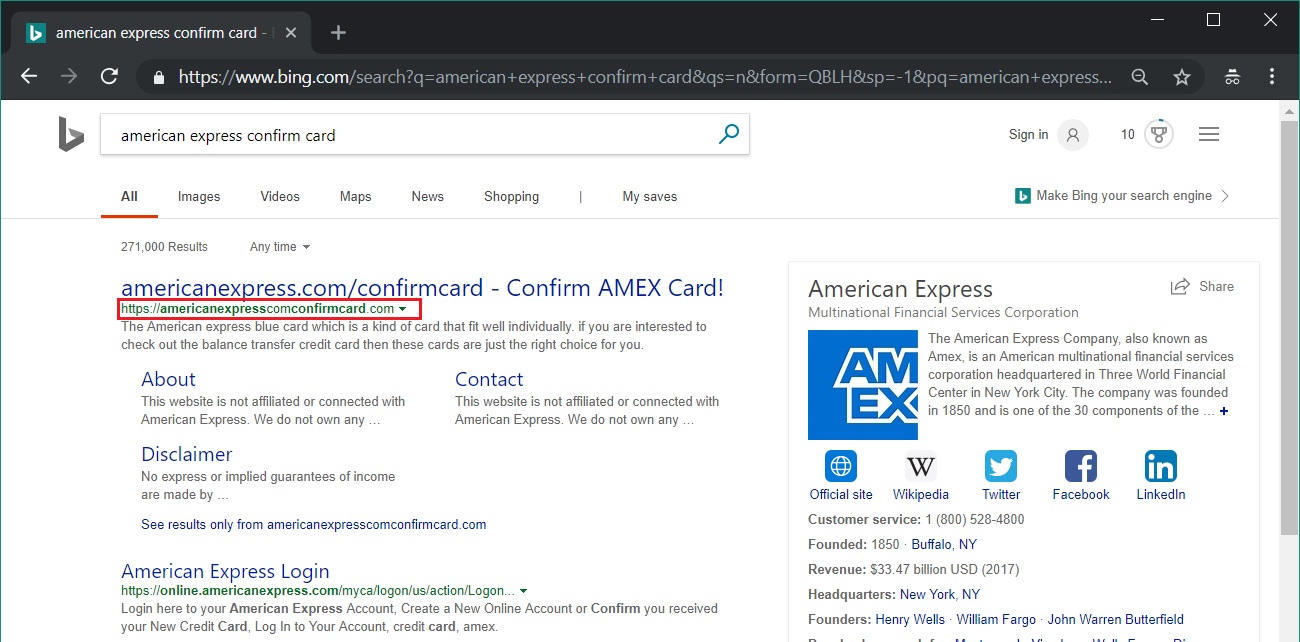Click the Henry Wells founder link
This screenshot has height=642, width=1300.
click(911, 619)
